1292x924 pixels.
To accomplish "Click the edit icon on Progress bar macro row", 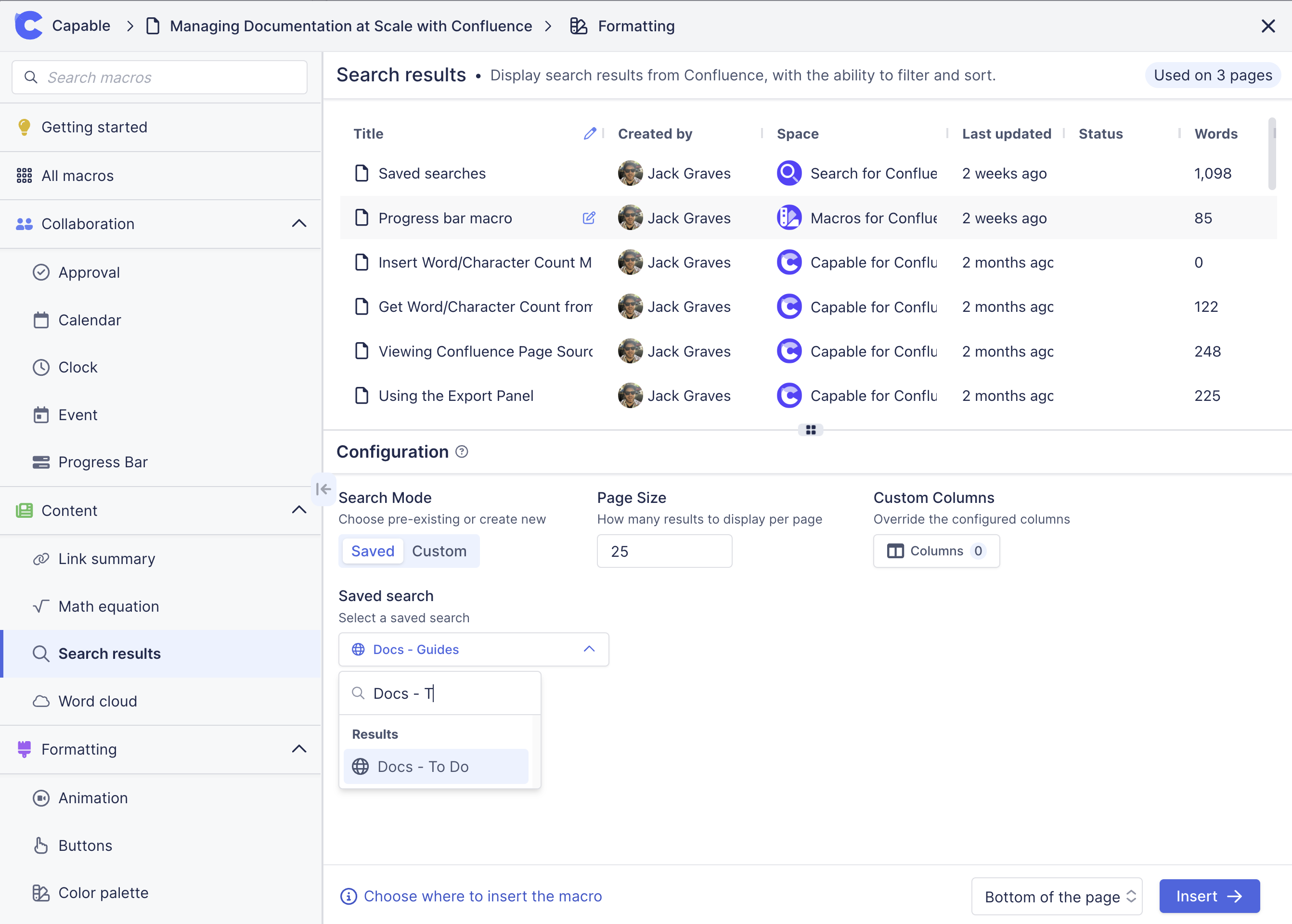I will 589,218.
